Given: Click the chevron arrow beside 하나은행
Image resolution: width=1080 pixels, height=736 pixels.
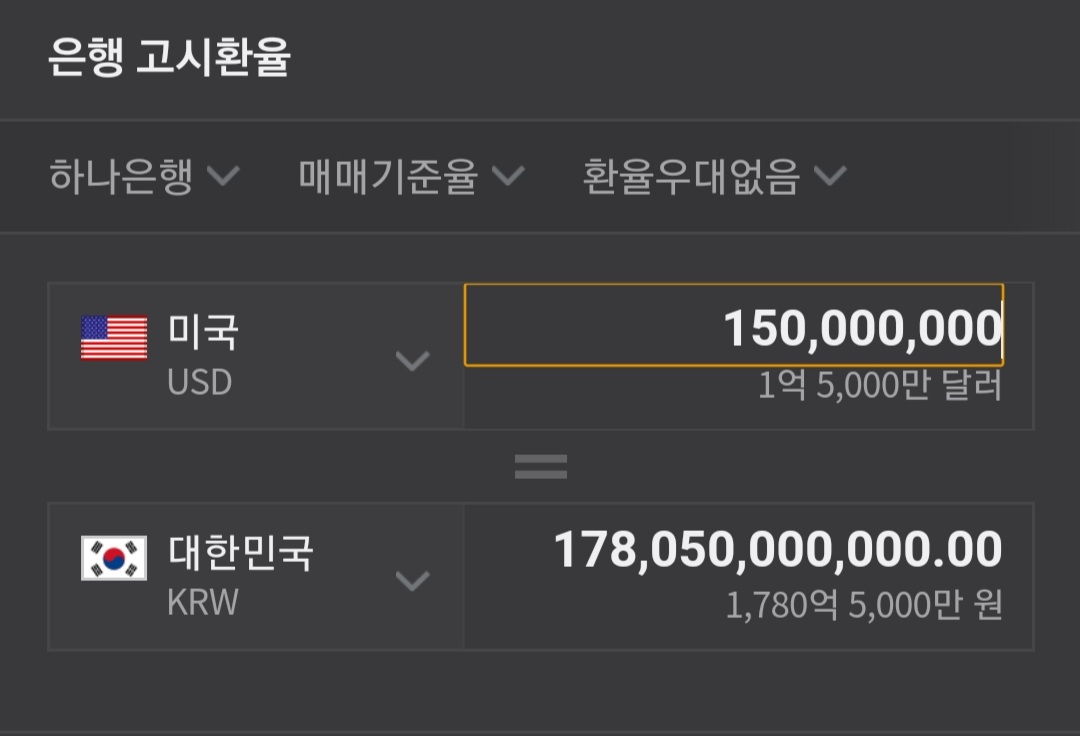Looking at the screenshot, I should click(x=222, y=177).
